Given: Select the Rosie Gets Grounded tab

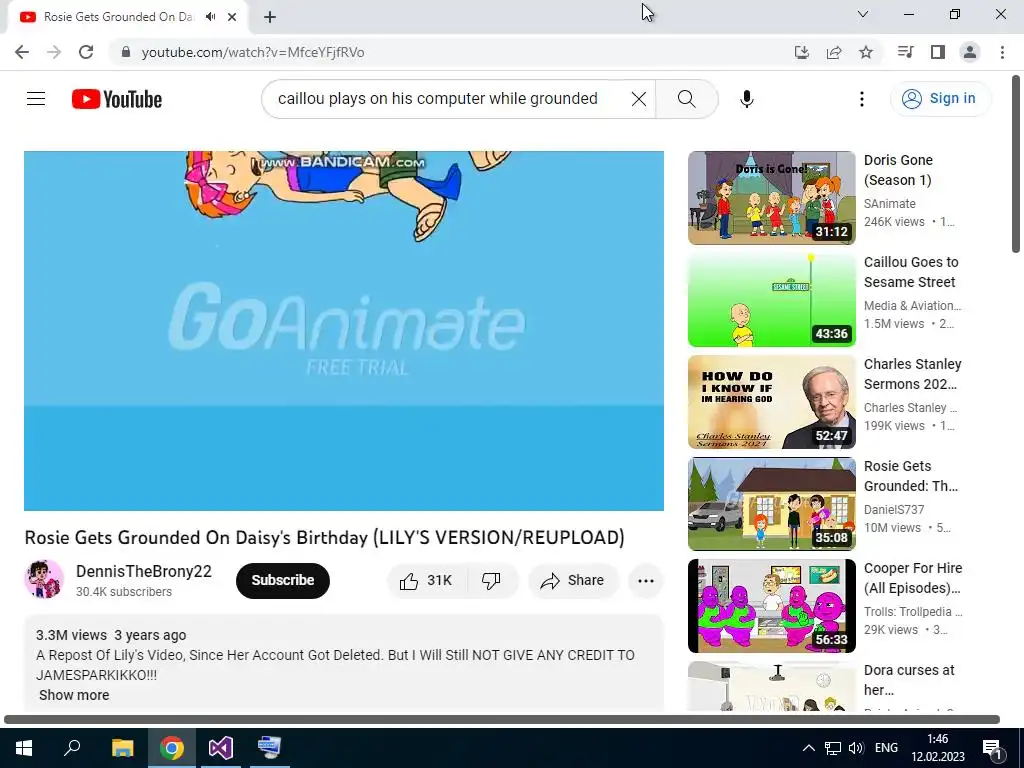Looking at the screenshot, I should point(118,17).
